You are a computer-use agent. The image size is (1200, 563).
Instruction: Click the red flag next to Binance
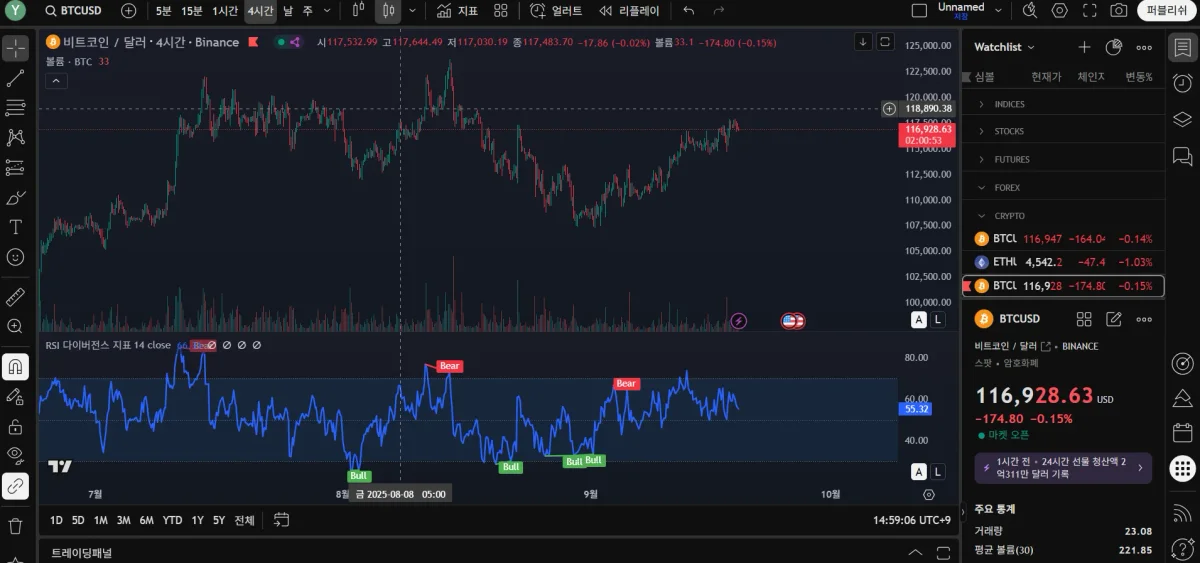tap(253, 42)
